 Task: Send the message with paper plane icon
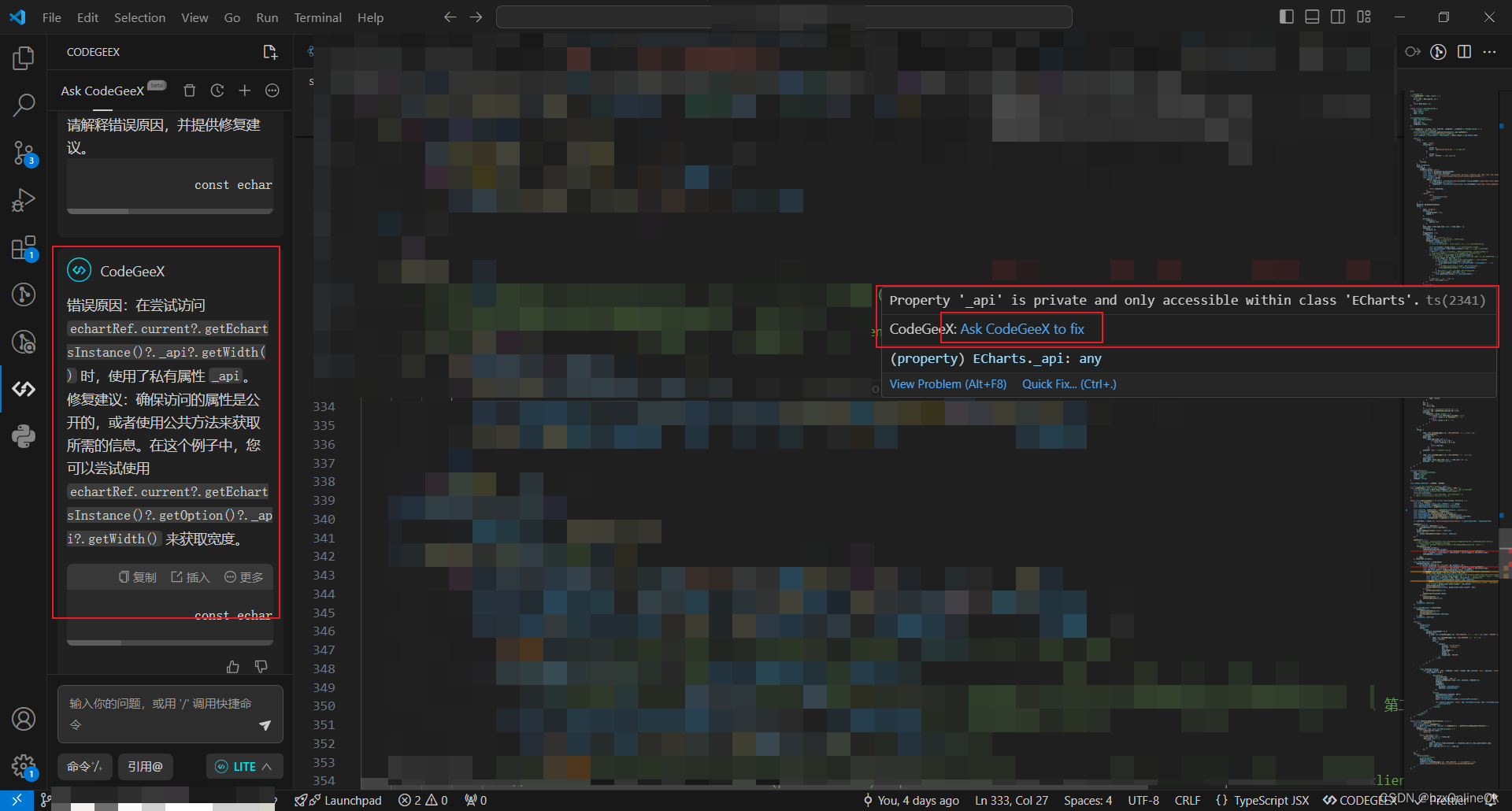[265, 725]
